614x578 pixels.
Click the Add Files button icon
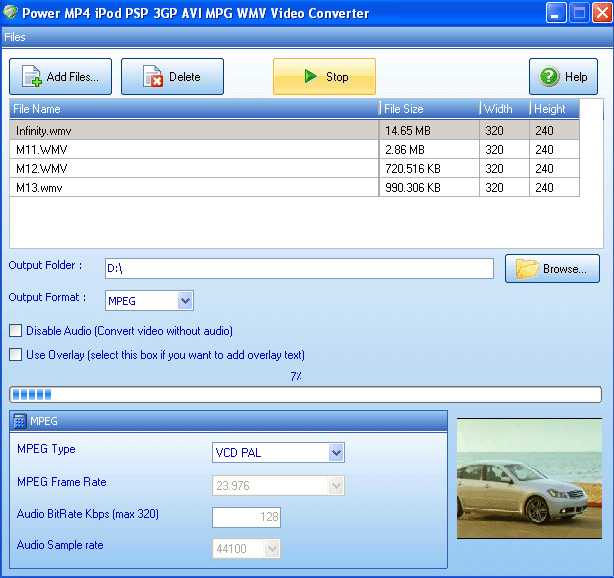(31, 77)
